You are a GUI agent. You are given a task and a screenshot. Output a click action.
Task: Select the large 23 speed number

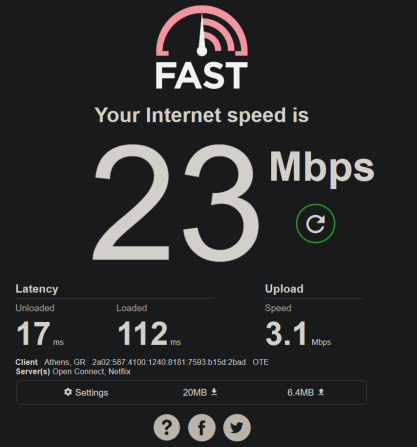[176, 202]
